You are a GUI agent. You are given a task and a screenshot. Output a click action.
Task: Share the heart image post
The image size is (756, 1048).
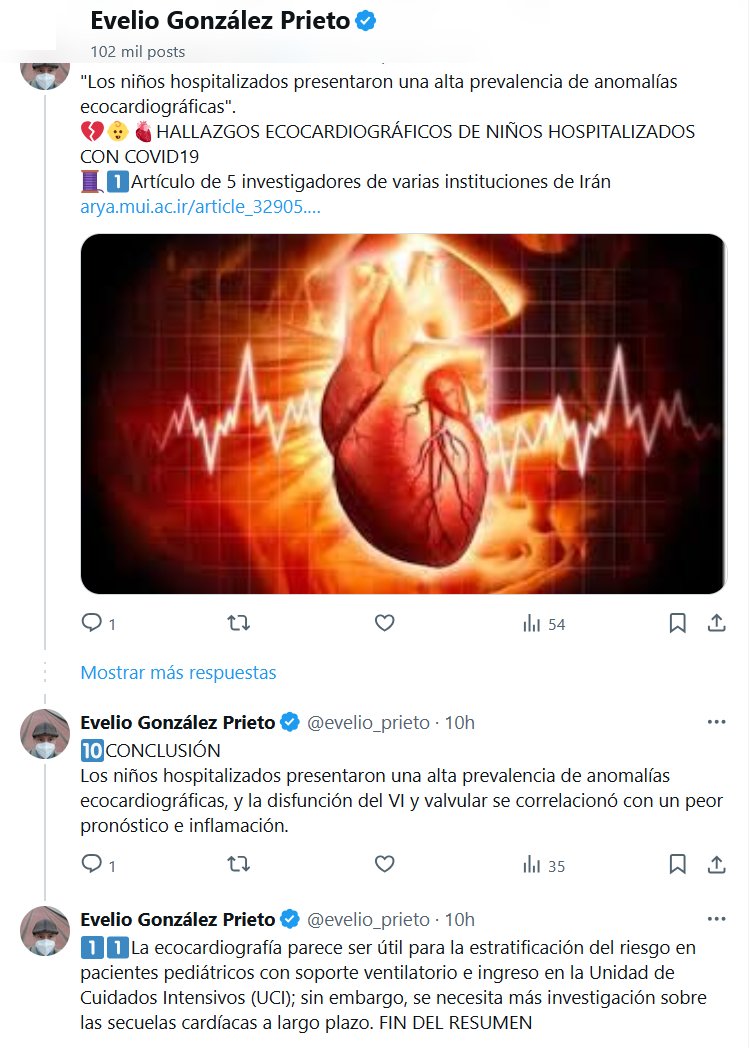click(716, 623)
